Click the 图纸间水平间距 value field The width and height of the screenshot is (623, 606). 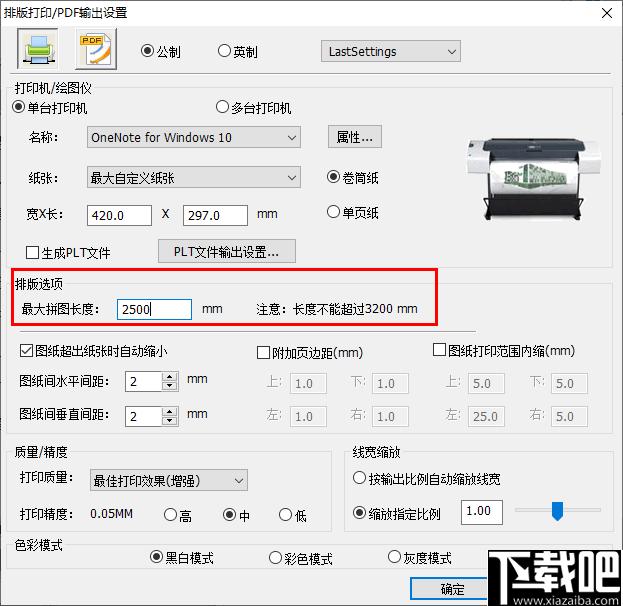pyautogui.click(x=143, y=381)
